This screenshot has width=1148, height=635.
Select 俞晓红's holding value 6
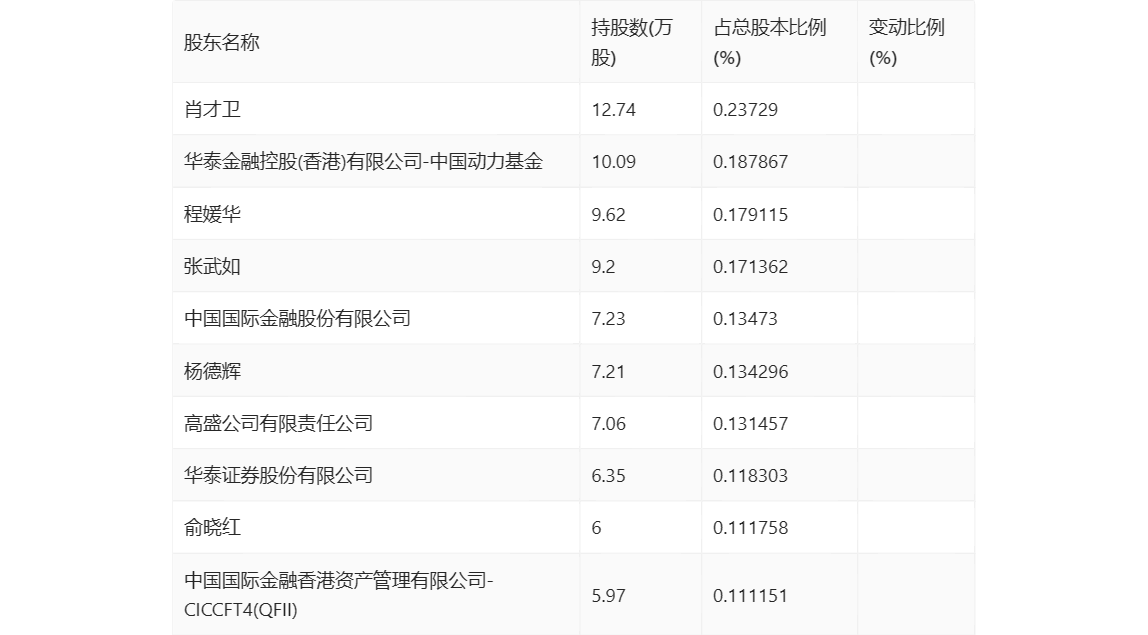pyautogui.click(x=597, y=527)
